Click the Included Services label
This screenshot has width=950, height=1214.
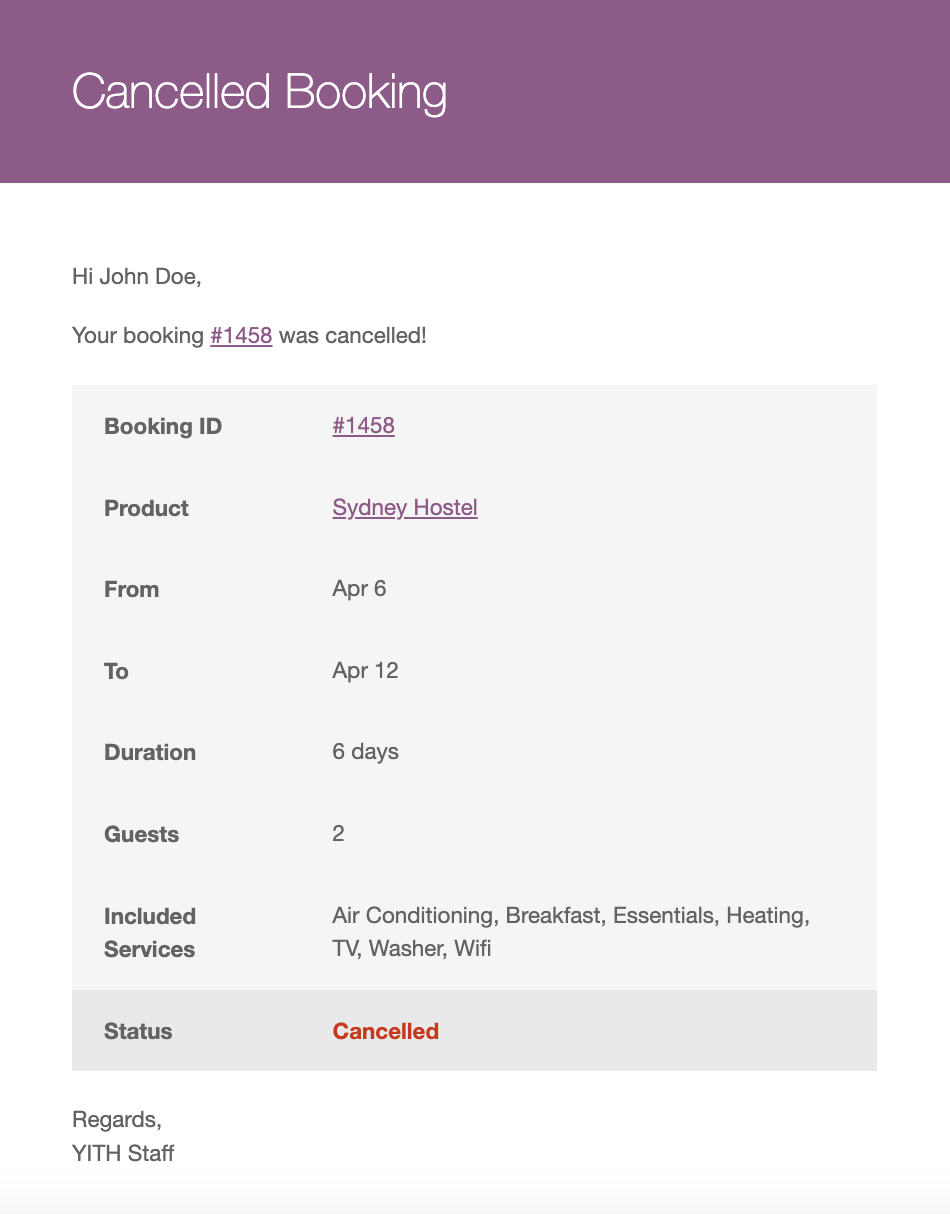pyautogui.click(x=150, y=933)
